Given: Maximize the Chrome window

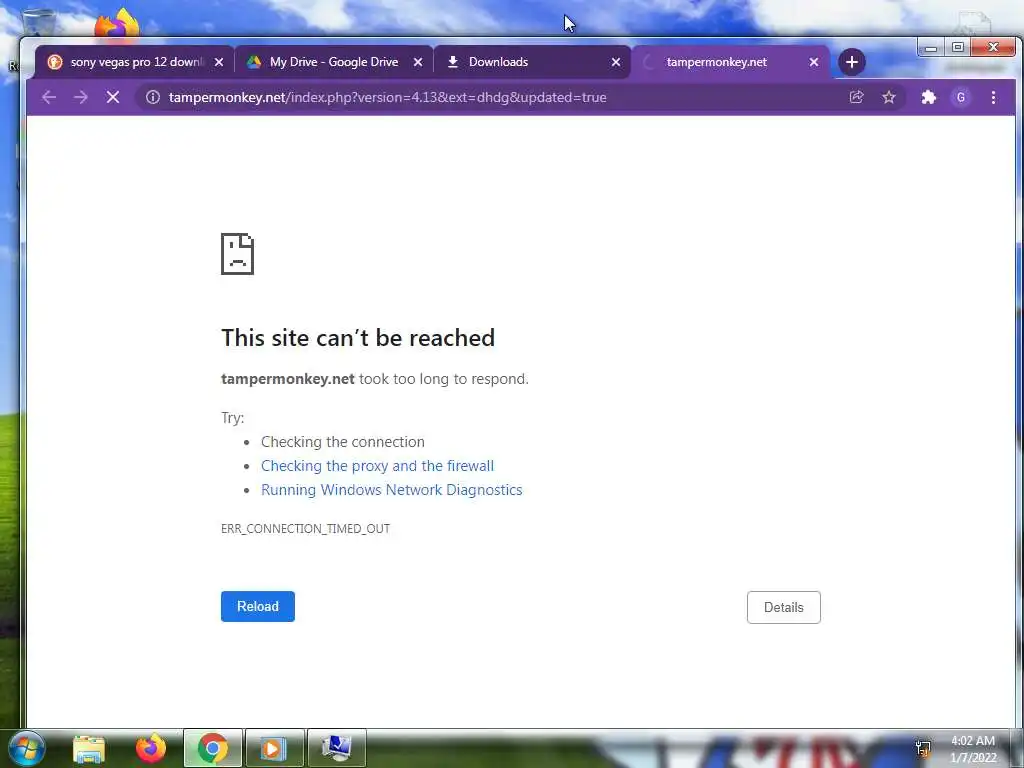Looking at the screenshot, I should click(x=958, y=47).
